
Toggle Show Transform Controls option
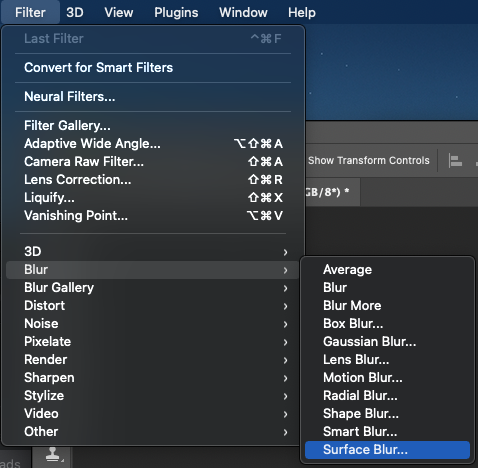click(x=369, y=161)
